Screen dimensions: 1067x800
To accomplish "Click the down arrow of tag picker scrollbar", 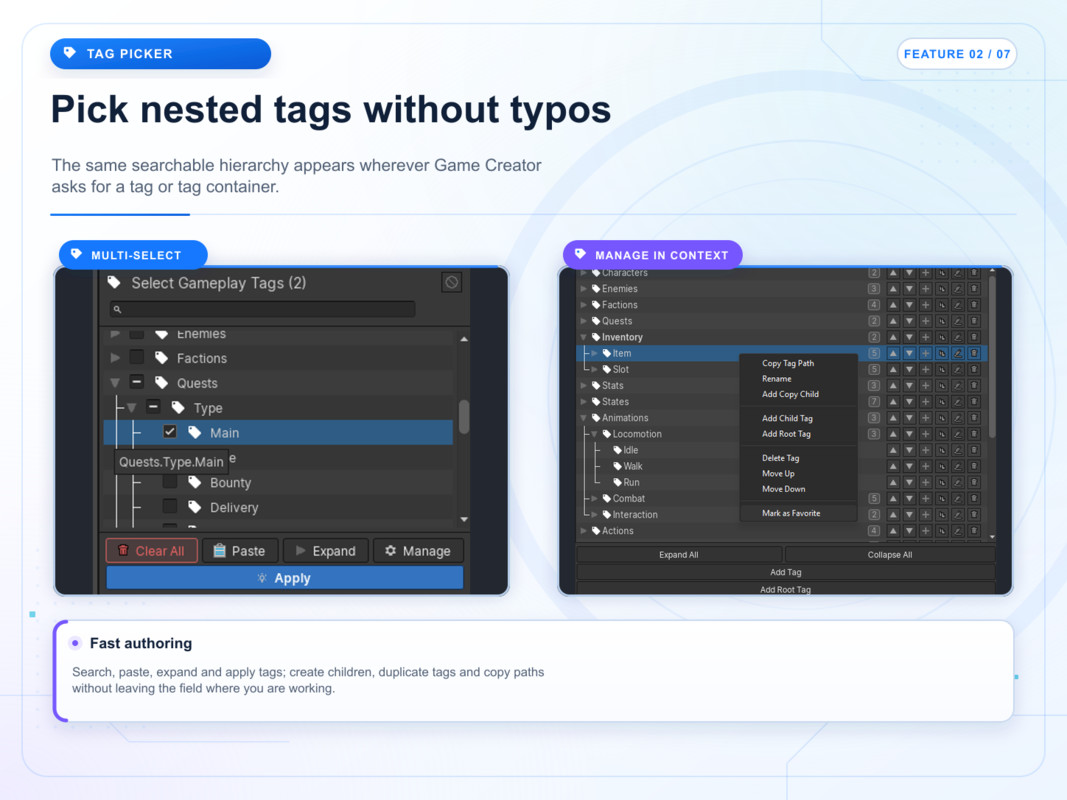I will (464, 519).
